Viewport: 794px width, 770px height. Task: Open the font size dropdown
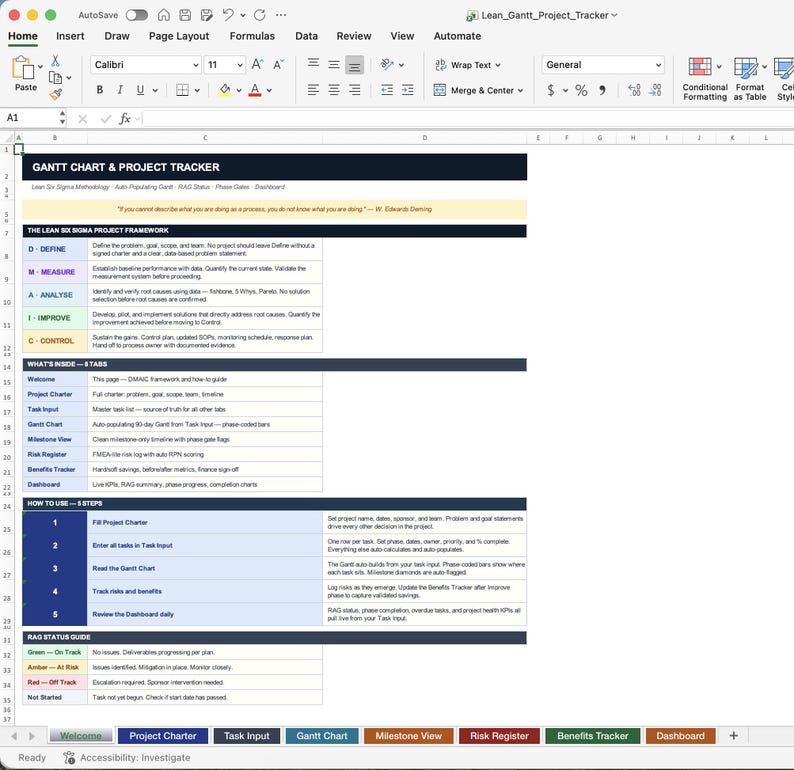click(x=240, y=65)
